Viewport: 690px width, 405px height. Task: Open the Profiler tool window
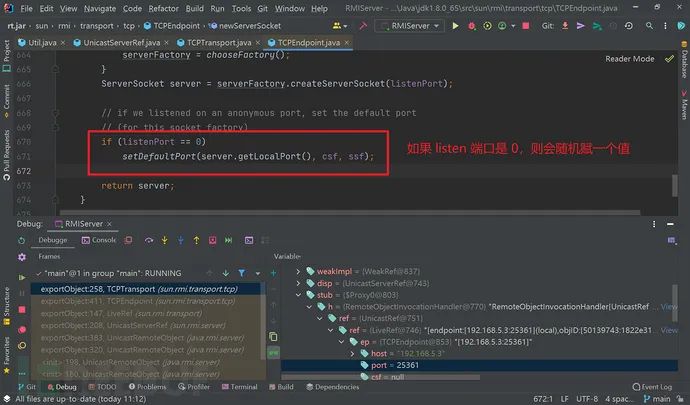coord(194,387)
